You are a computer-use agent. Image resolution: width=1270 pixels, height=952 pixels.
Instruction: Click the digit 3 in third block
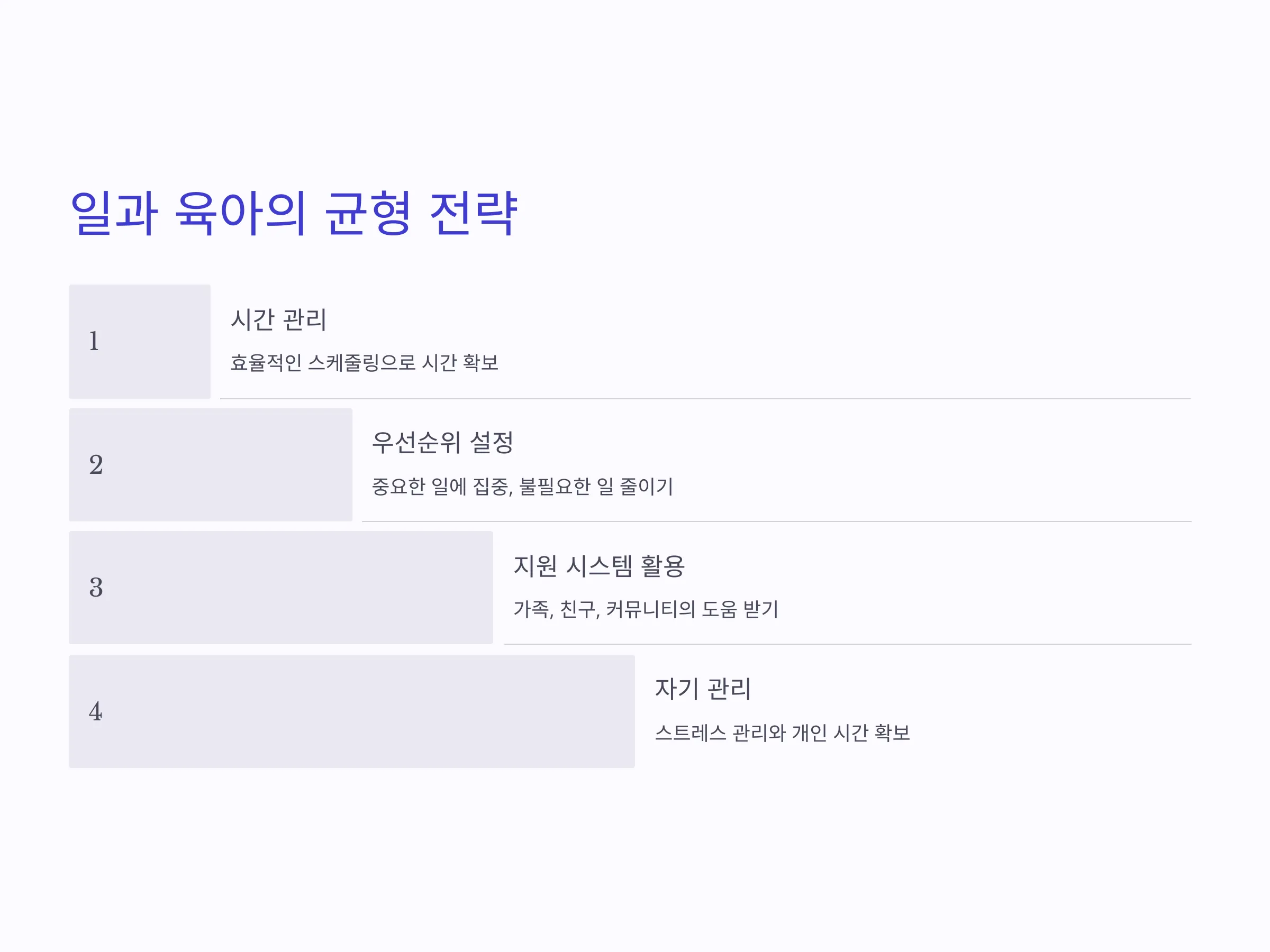point(96,588)
